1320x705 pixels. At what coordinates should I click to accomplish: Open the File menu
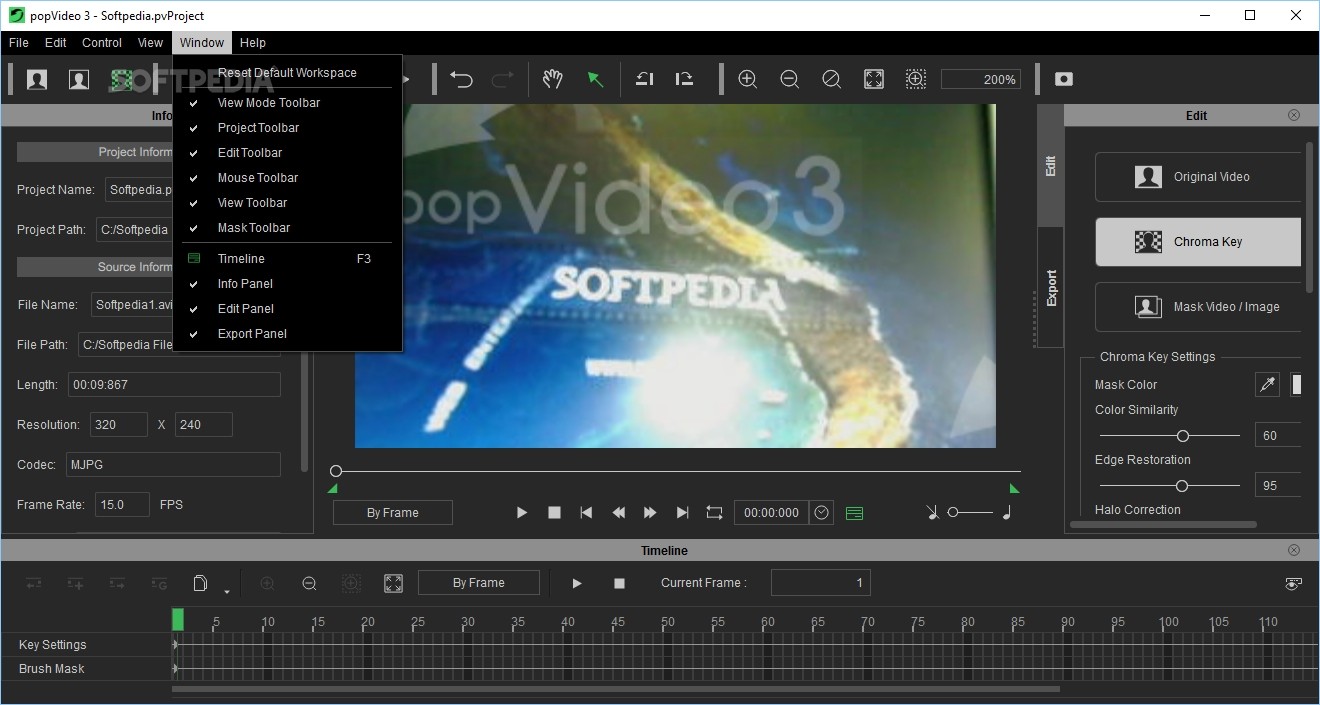19,43
